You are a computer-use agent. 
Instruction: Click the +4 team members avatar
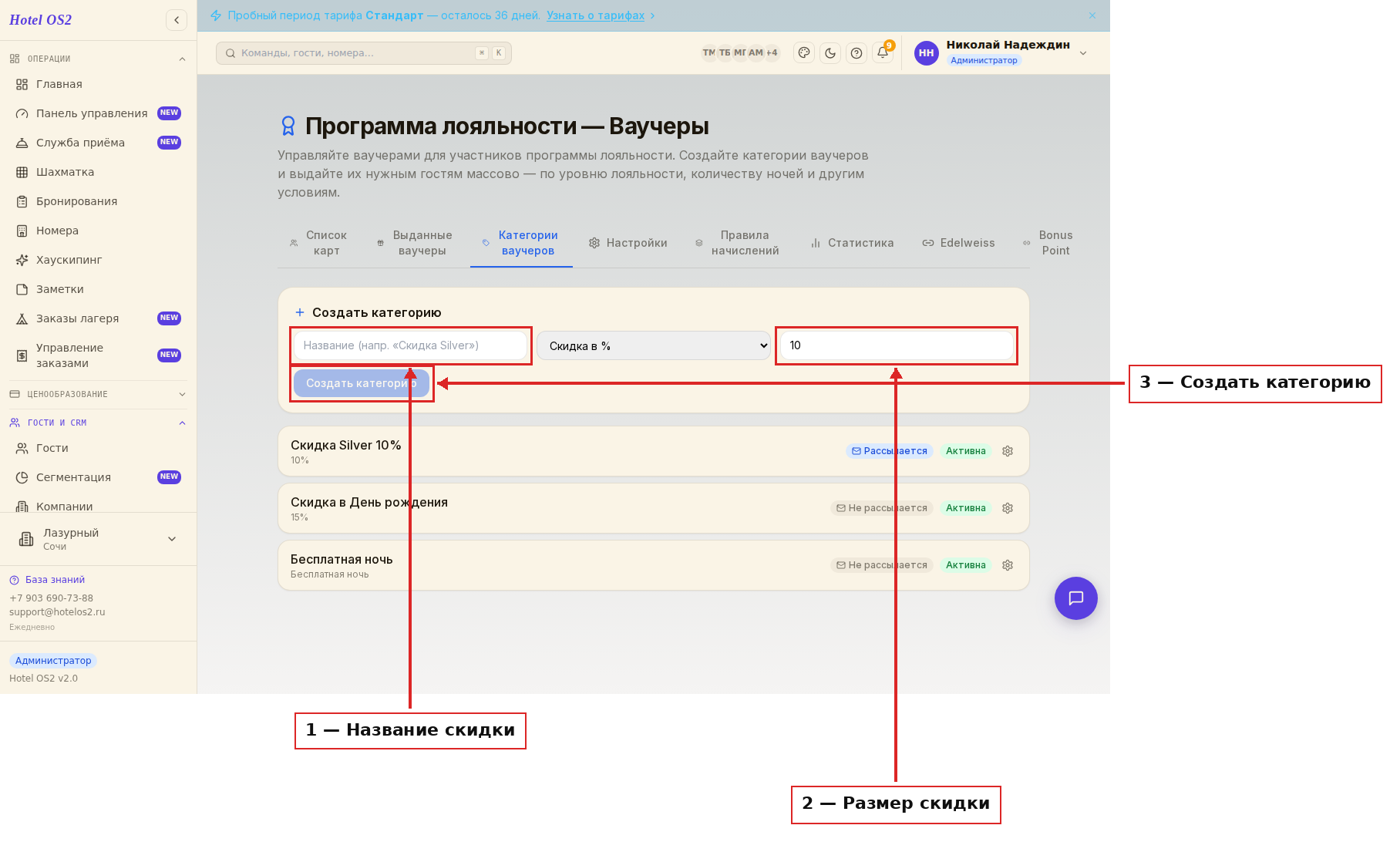[x=772, y=53]
